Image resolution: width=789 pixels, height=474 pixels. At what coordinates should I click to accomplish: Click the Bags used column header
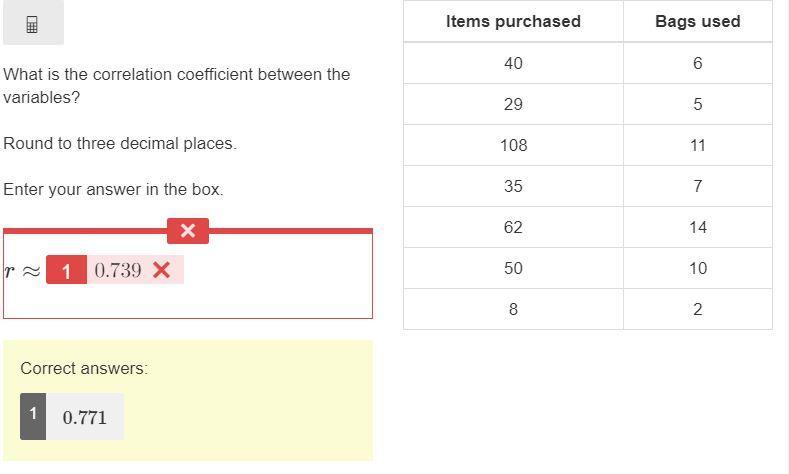click(x=697, y=21)
